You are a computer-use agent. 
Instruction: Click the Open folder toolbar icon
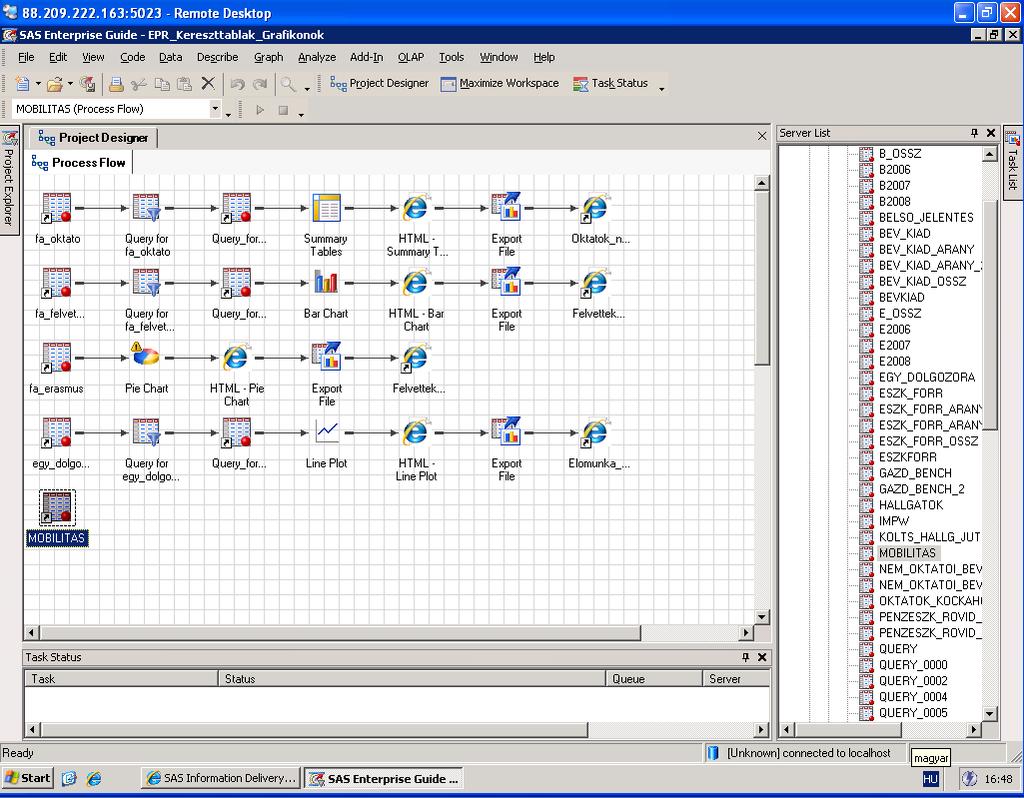[55, 84]
